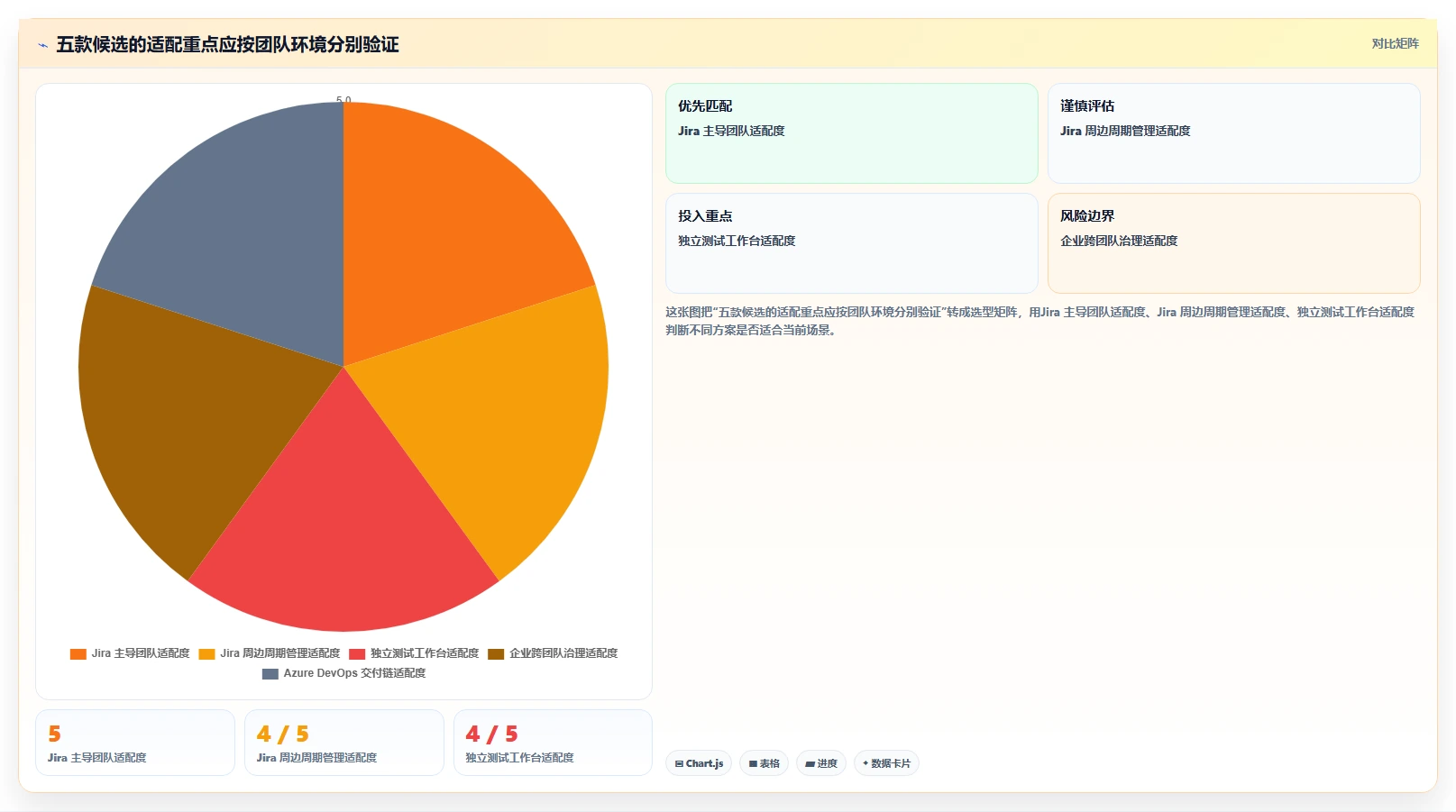Click the description paragraph starting 这张图把
The height and width of the screenshot is (812, 1456).
point(1039,321)
